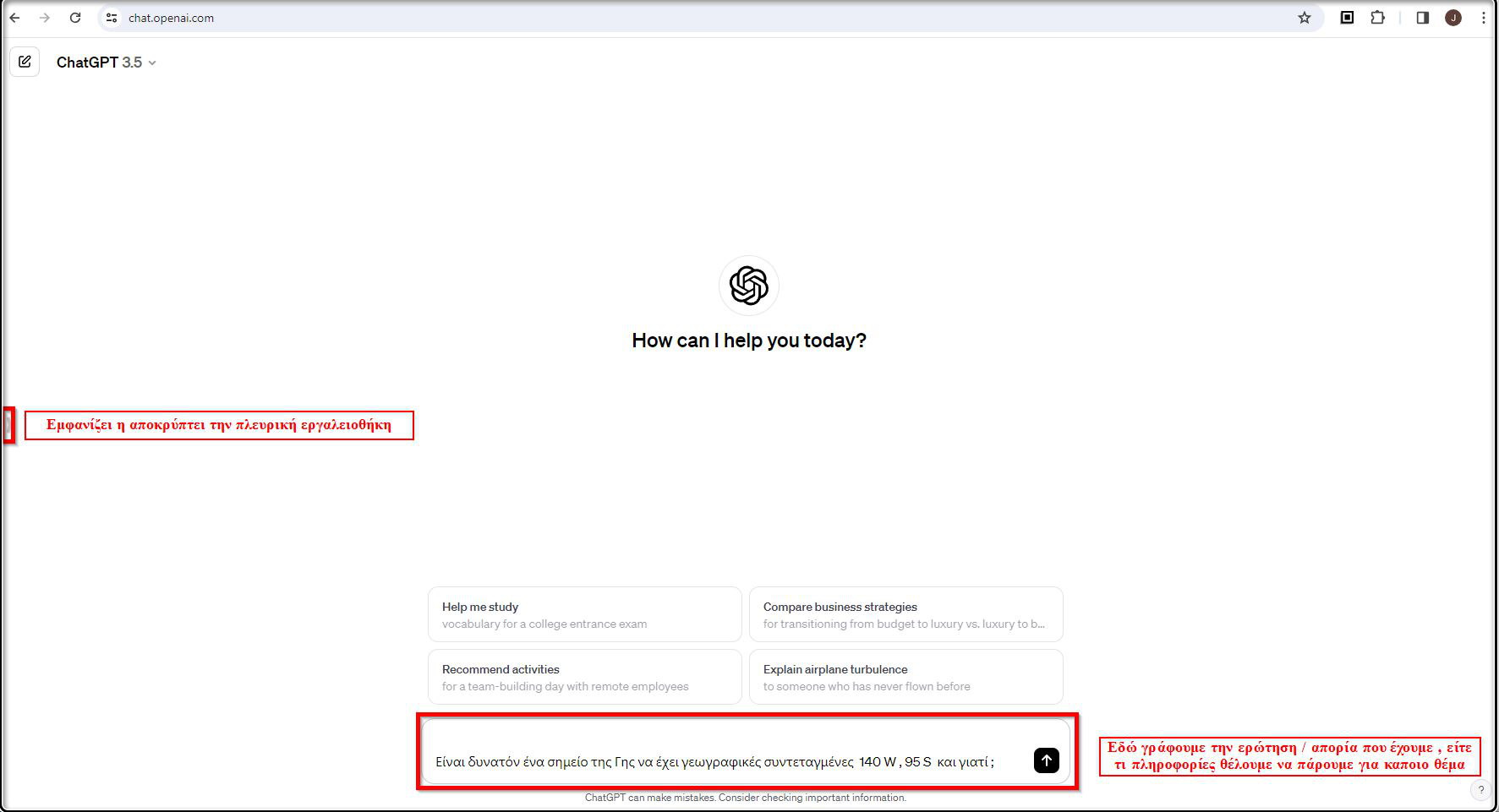Viewport: 1499px width, 812px height.
Task: Click 'ChatGPT can make mistakes' disclaimer text
Action: point(746,798)
